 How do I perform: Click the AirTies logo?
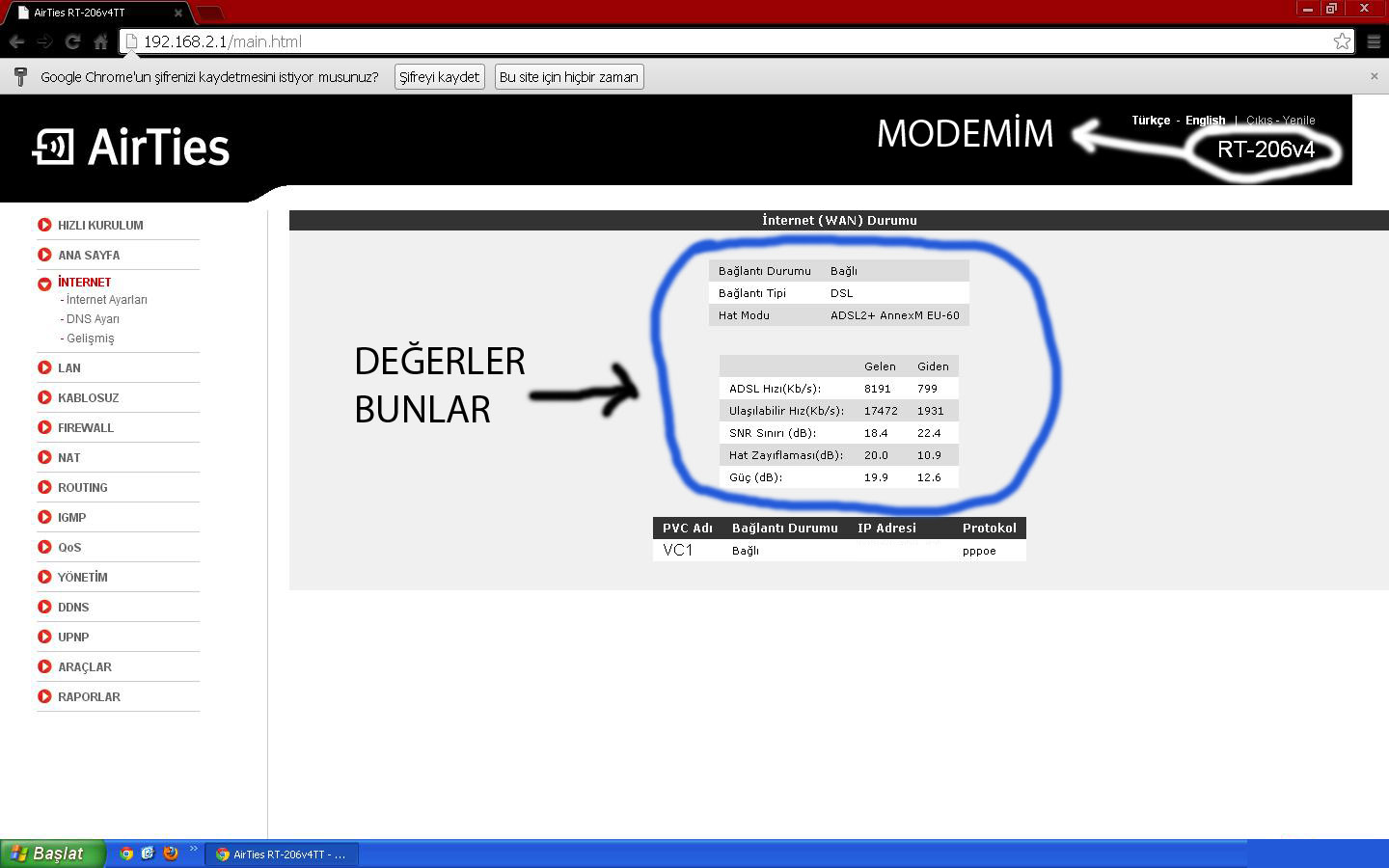click(x=131, y=147)
